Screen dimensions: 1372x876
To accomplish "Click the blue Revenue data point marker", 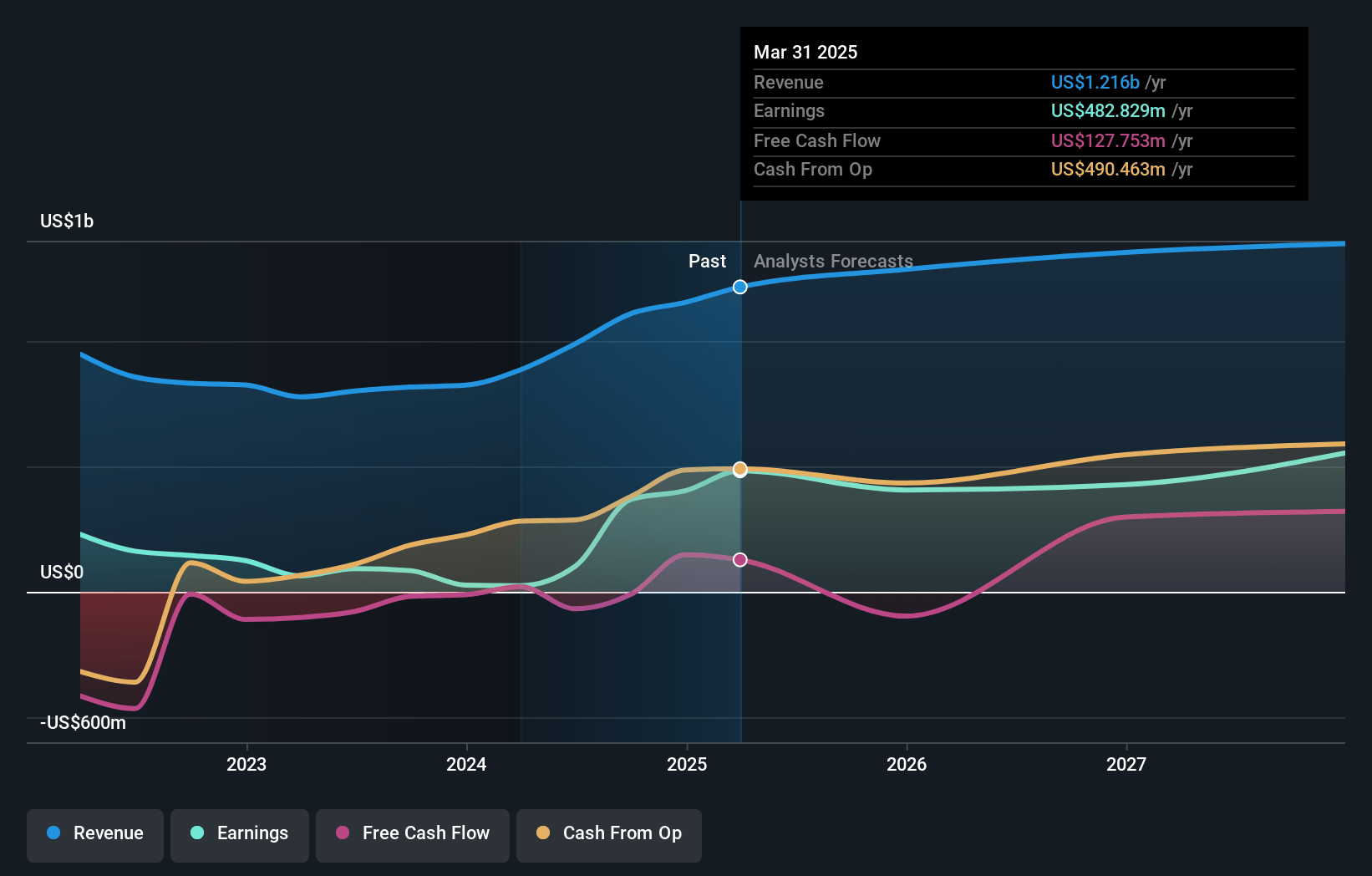I will tap(740, 287).
